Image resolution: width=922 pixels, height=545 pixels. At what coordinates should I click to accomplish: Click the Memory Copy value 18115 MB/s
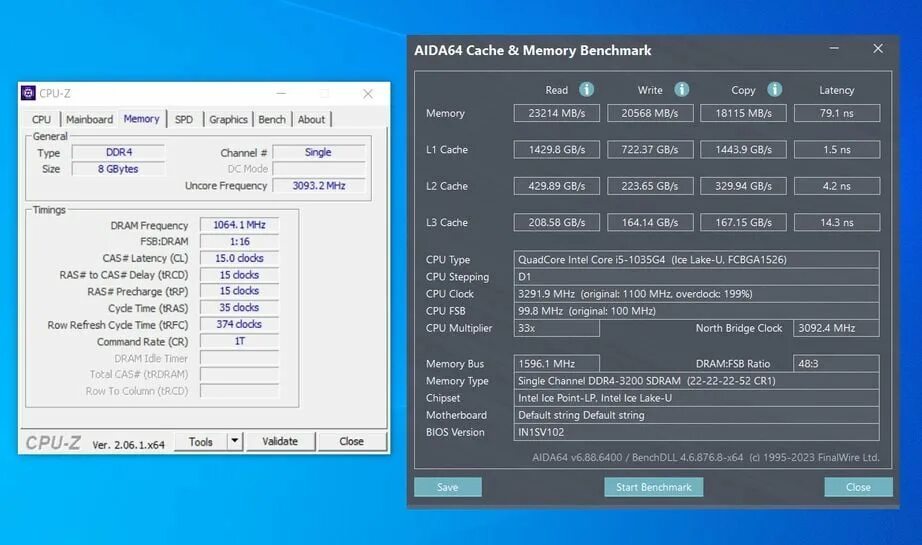[x=743, y=113]
